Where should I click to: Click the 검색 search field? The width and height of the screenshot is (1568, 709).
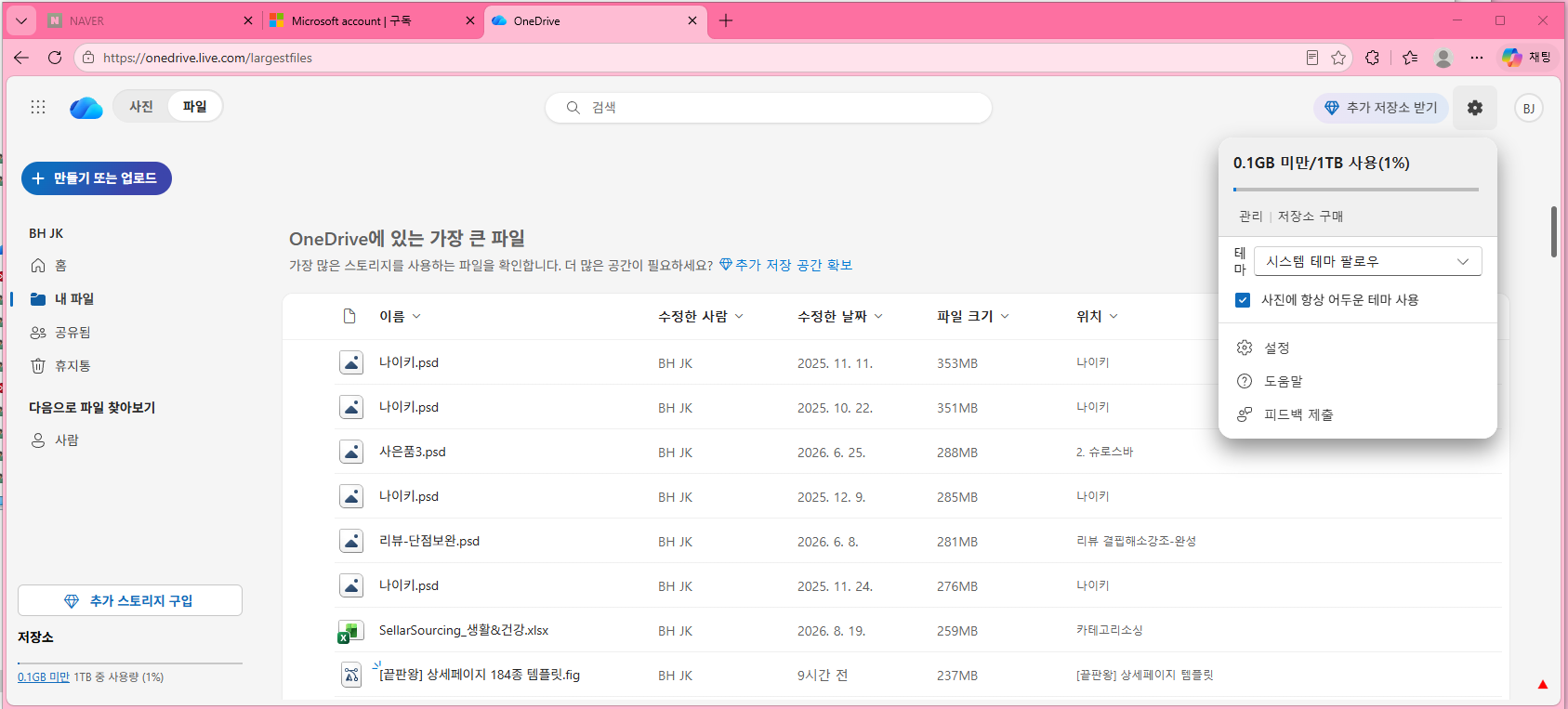[x=769, y=108]
